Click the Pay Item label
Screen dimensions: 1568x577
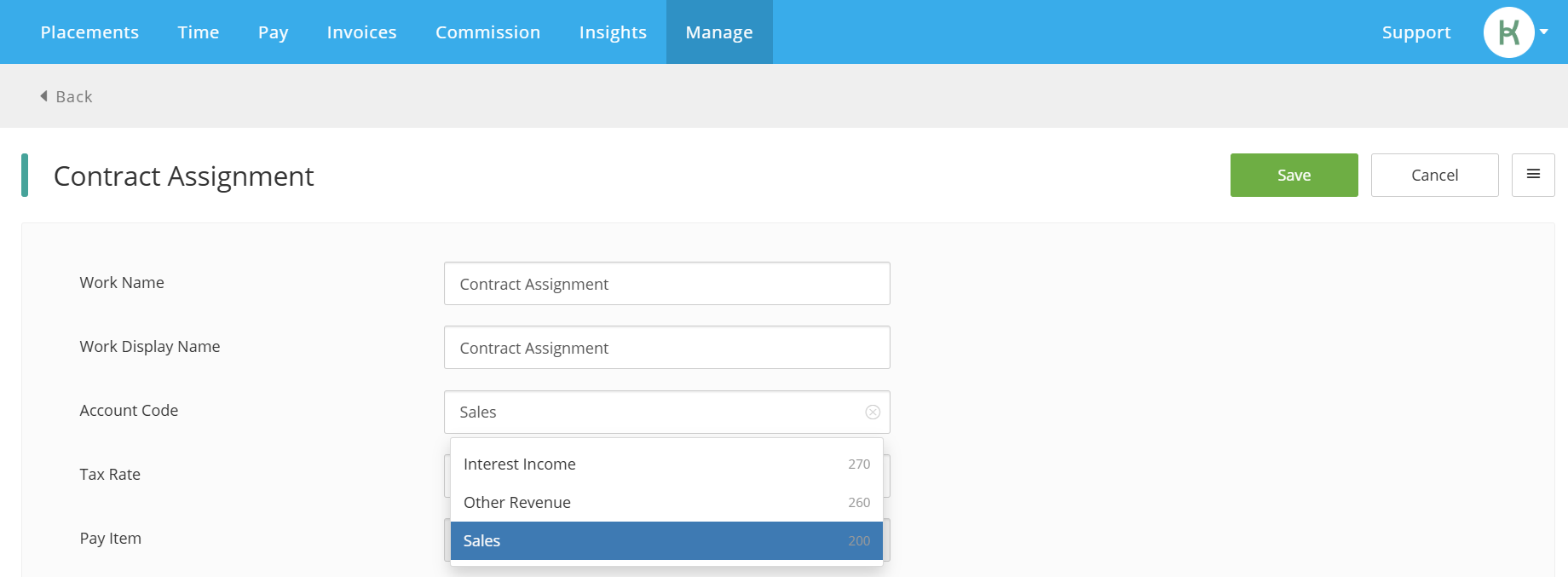[x=111, y=538]
